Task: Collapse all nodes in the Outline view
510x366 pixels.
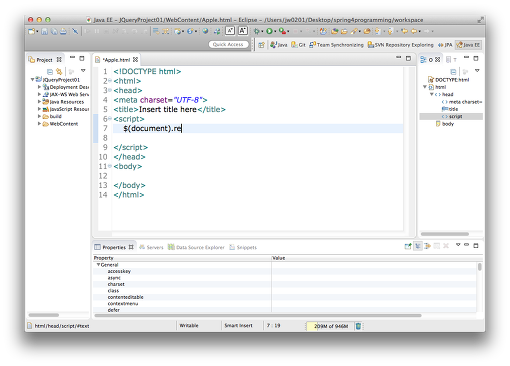Action: (x=453, y=72)
